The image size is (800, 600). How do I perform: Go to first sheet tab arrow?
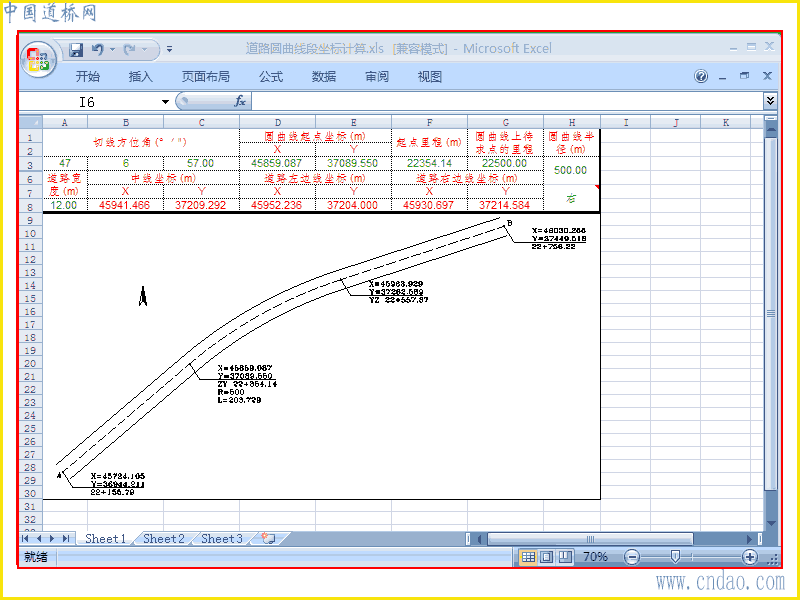coord(26,539)
